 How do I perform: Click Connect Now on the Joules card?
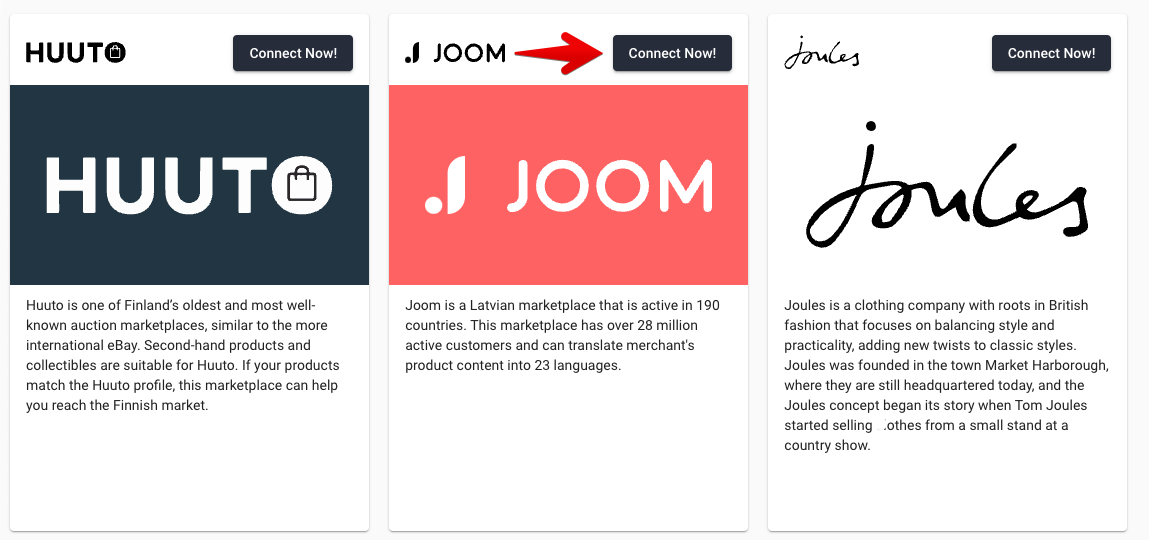coord(1052,53)
